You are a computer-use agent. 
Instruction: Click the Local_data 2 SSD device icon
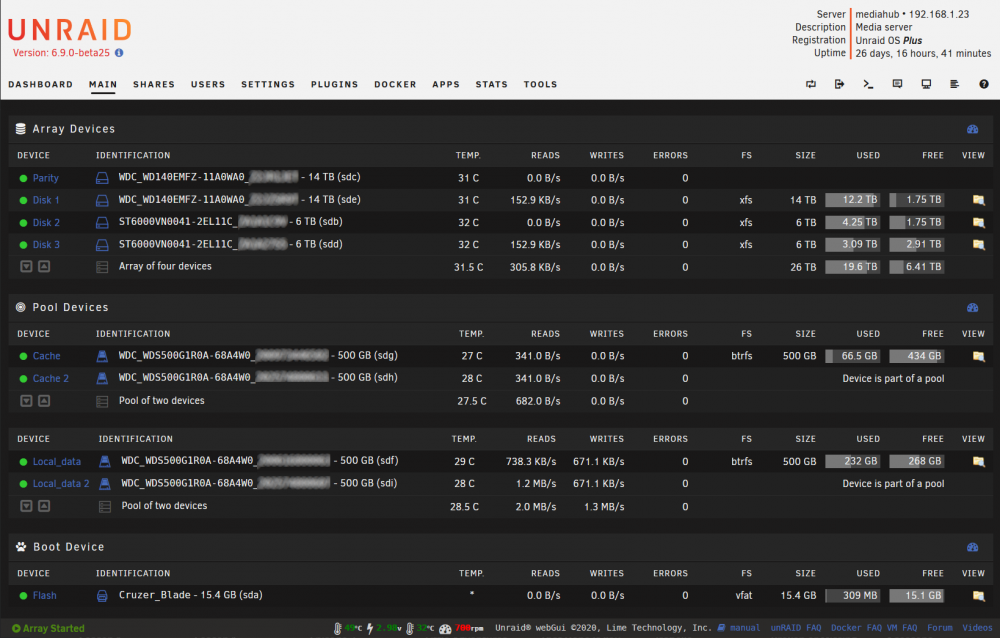click(x=105, y=484)
